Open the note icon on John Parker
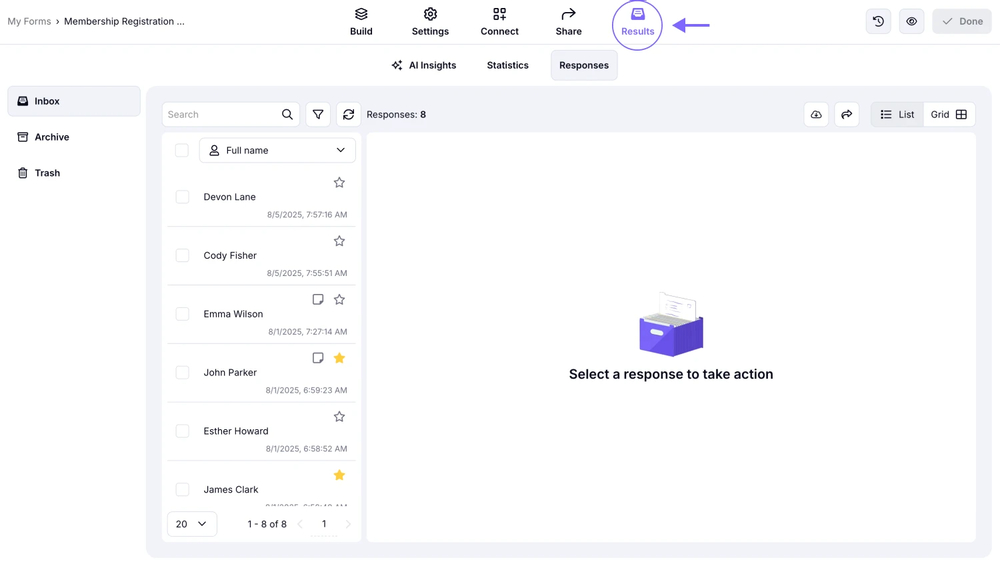1000x564 pixels. pos(318,358)
